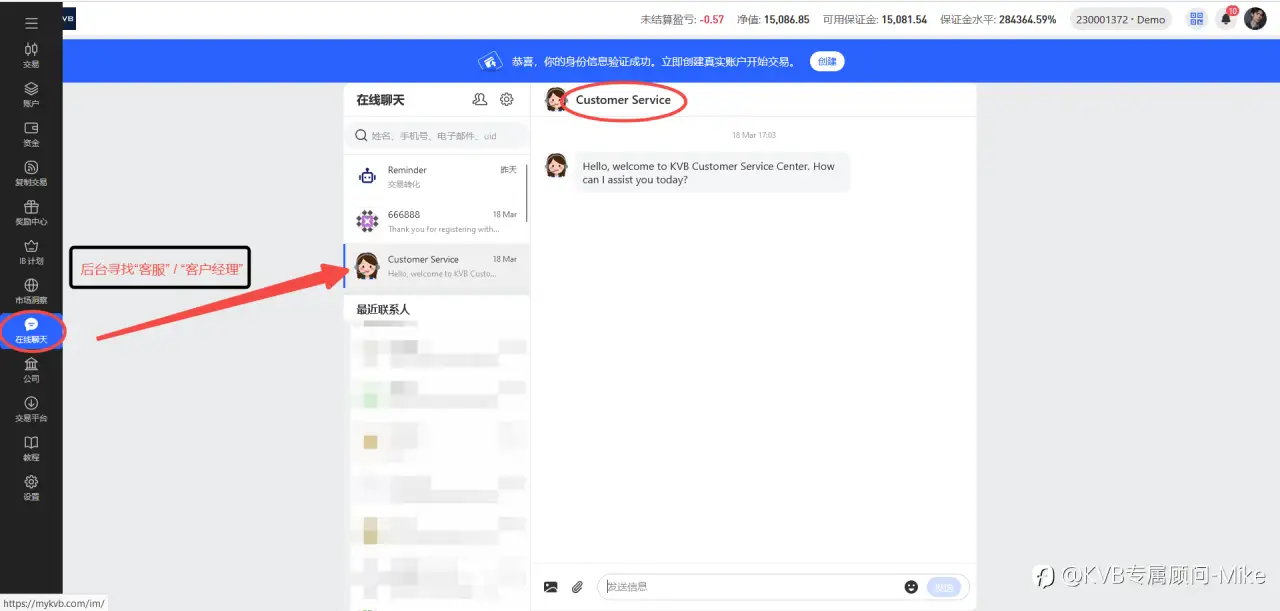The height and width of the screenshot is (611, 1280).
Task: Click the send message button
Action: coord(945,587)
